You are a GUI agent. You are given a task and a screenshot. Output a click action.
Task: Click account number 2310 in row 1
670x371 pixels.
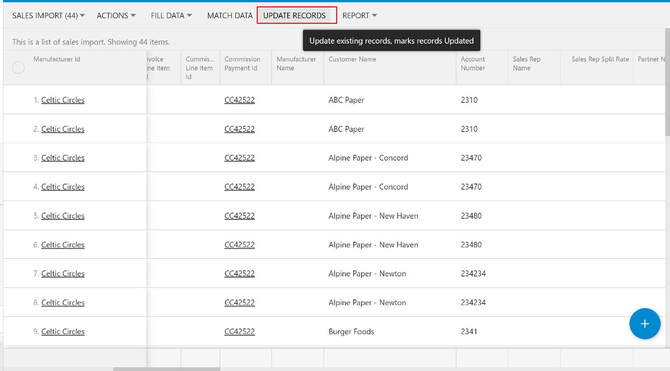pyautogui.click(x=469, y=100)
